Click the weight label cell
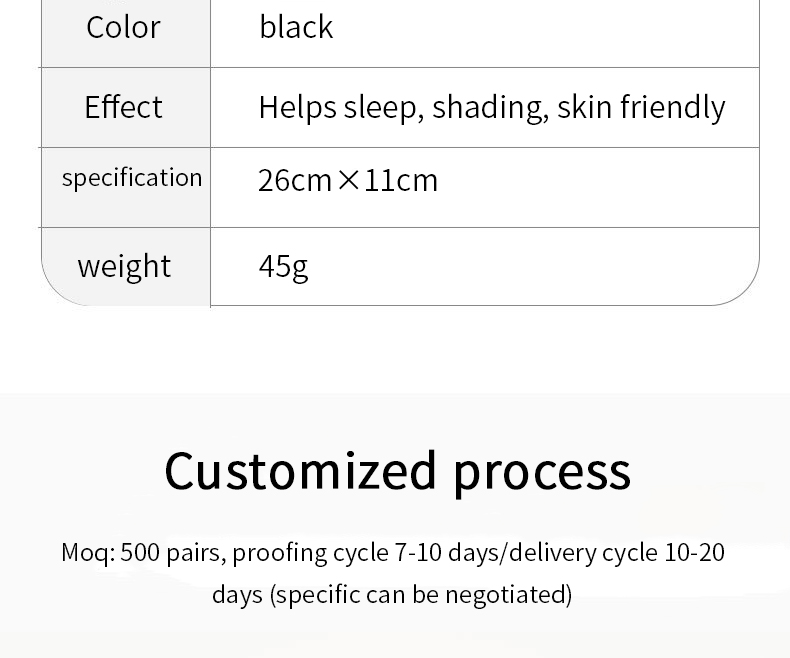The image size is (790, 658). (x=124, y=266)
